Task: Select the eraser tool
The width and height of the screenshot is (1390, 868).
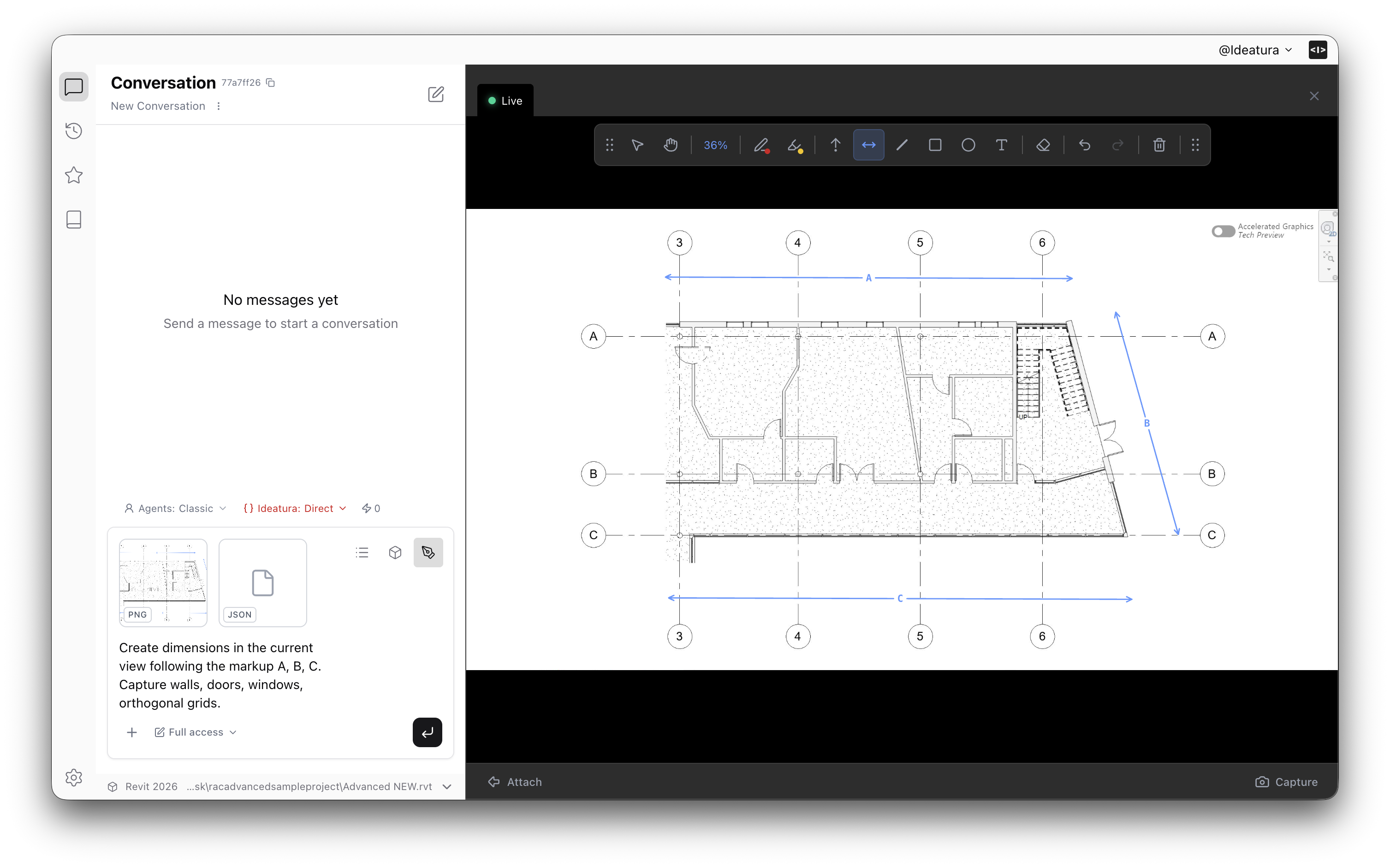Action: click(1043, 145)
